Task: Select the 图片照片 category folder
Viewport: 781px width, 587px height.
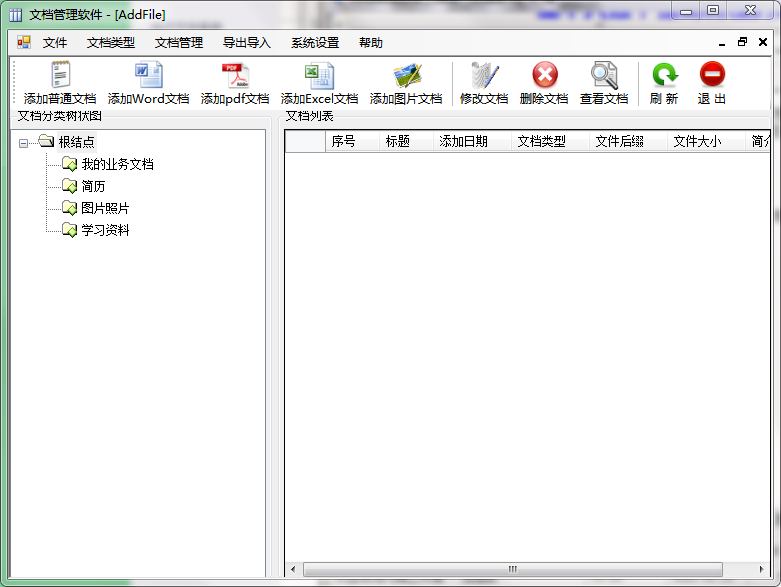Action: [x=105, y=208]
